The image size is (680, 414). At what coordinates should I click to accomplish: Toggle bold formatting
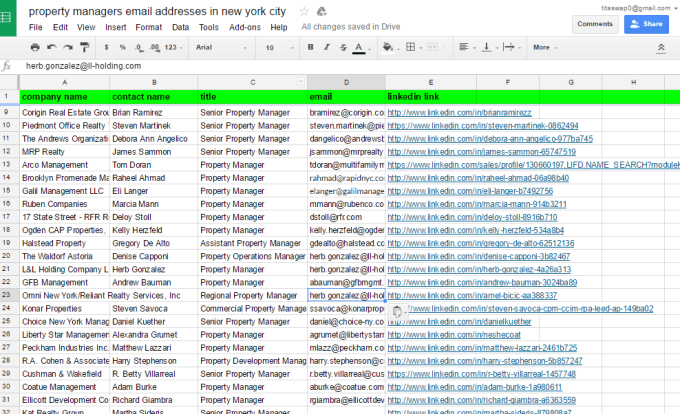coord(311,47)
